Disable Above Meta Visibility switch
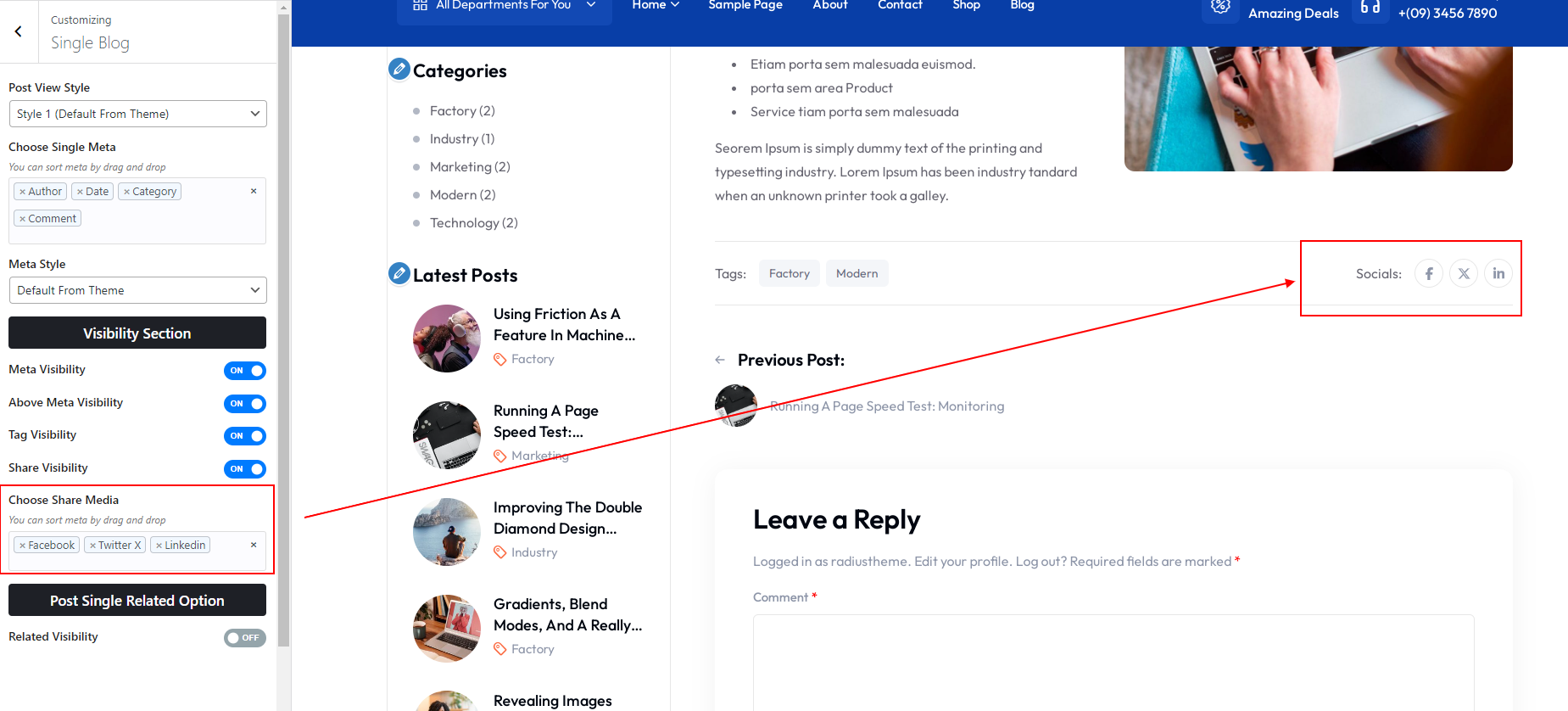This screenshot has height=711, width=1568. click(245, 404)
